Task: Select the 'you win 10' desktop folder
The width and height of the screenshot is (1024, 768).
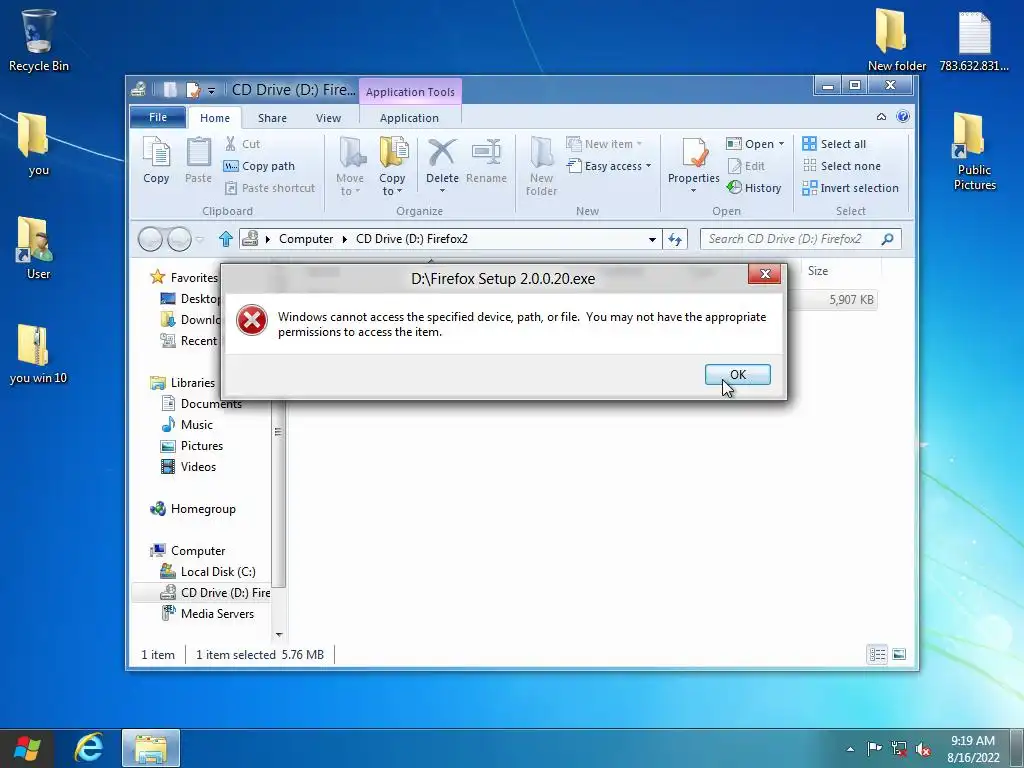Action: [x=38, y=354]
